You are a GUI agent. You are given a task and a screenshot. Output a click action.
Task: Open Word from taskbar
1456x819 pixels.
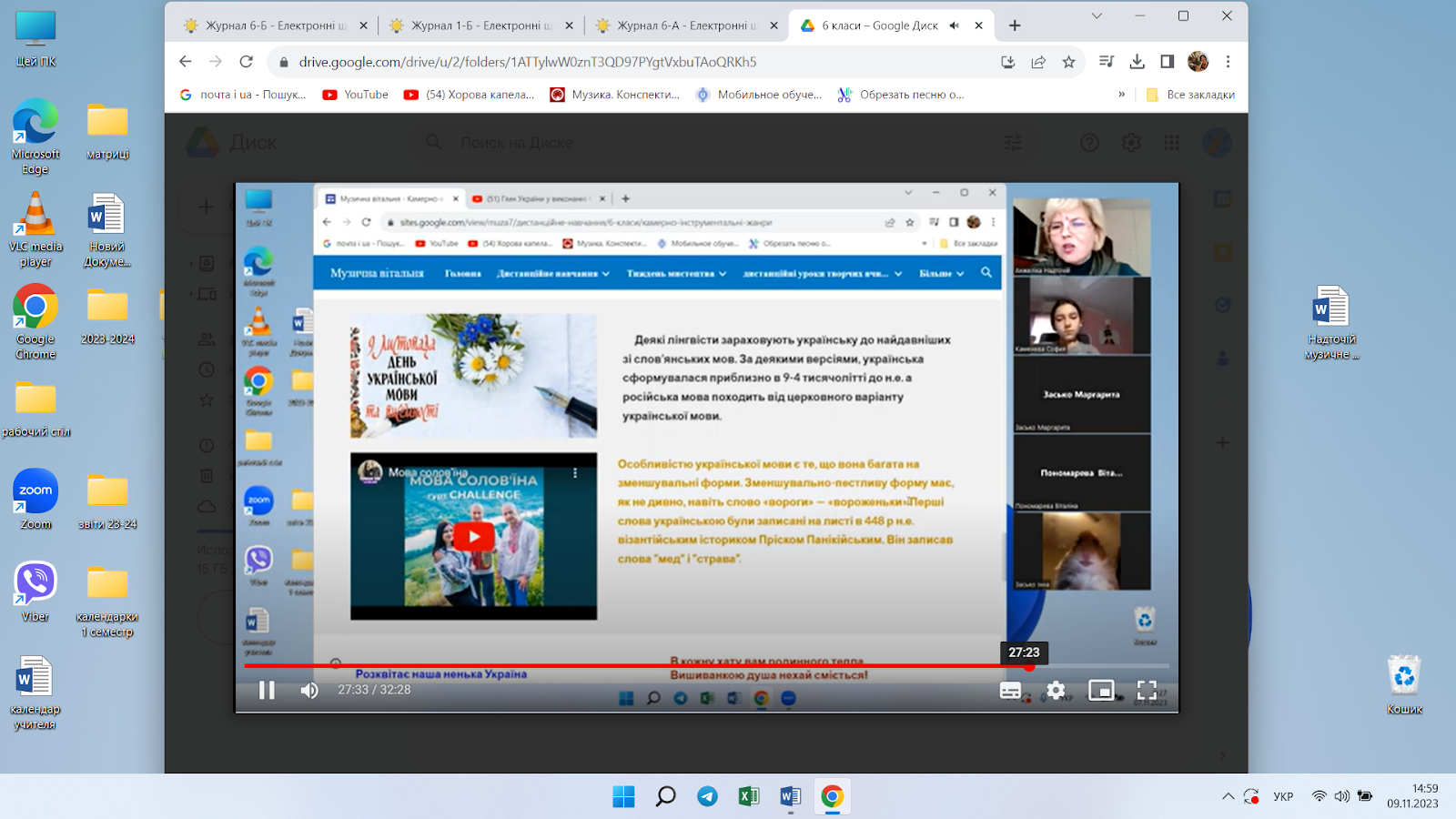pyautogui.click(x=791, y=796)
